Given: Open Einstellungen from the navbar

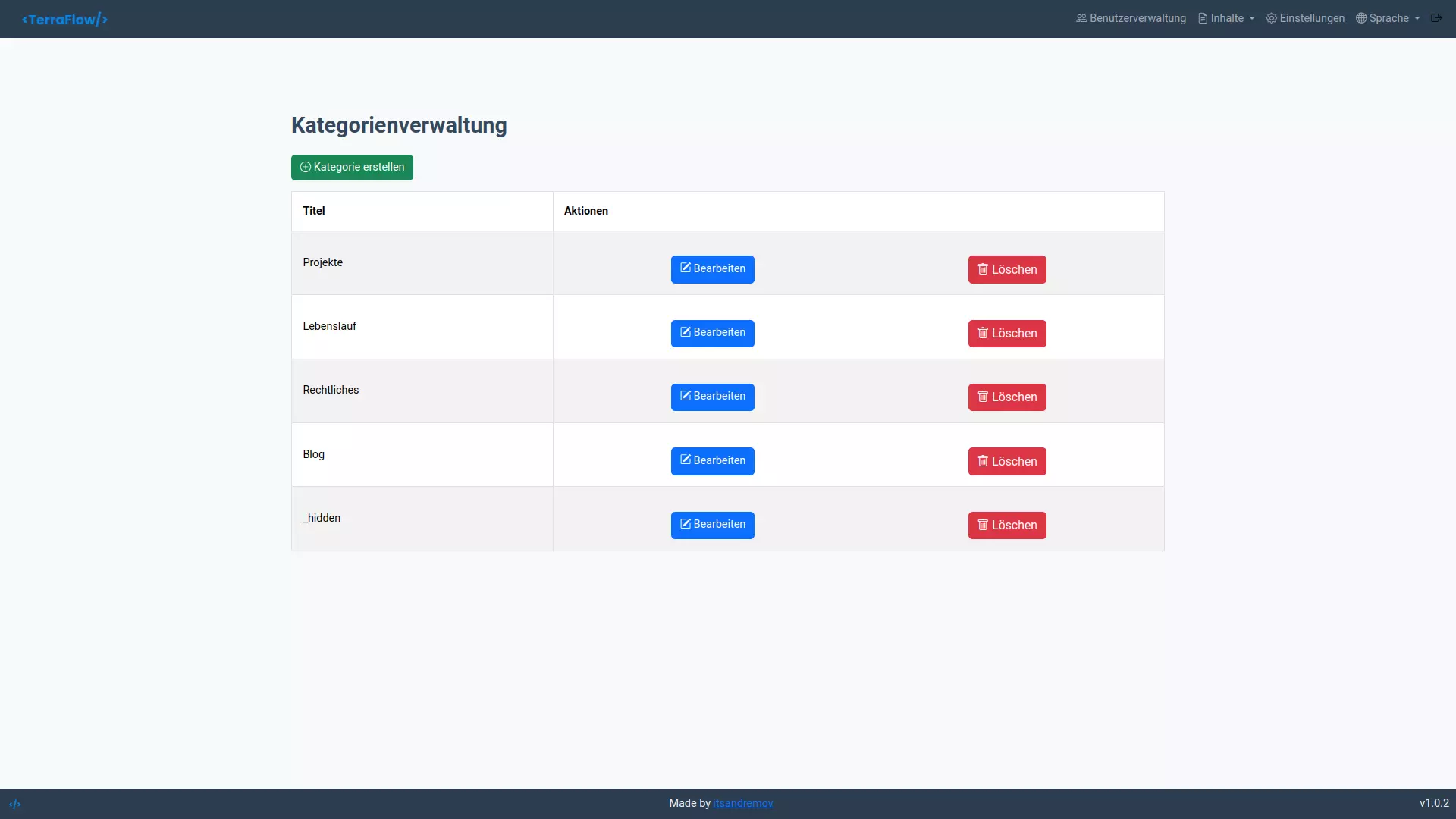Looking at the screenshot, I should [x=1305, y=18].
